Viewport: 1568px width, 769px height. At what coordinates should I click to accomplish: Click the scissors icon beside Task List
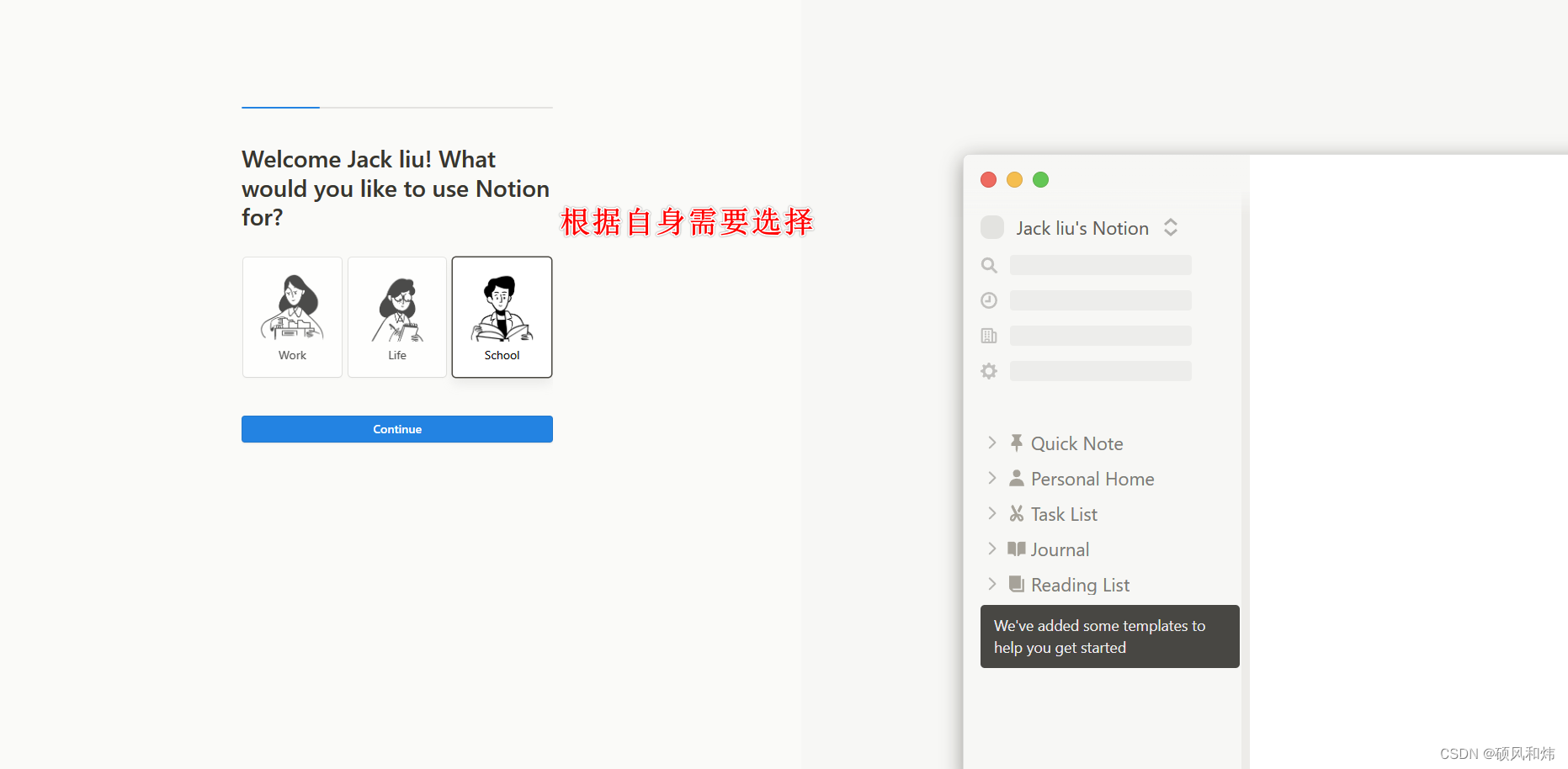pos(1017,513)
